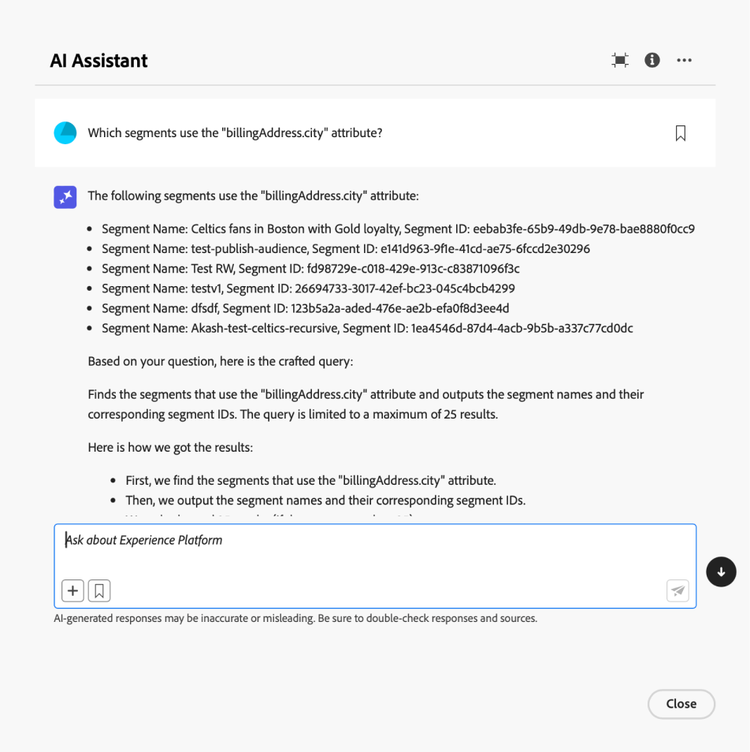Open saved bookmarks in the prompt box
The height and width of the screenshot is (752, 750).
99,591
